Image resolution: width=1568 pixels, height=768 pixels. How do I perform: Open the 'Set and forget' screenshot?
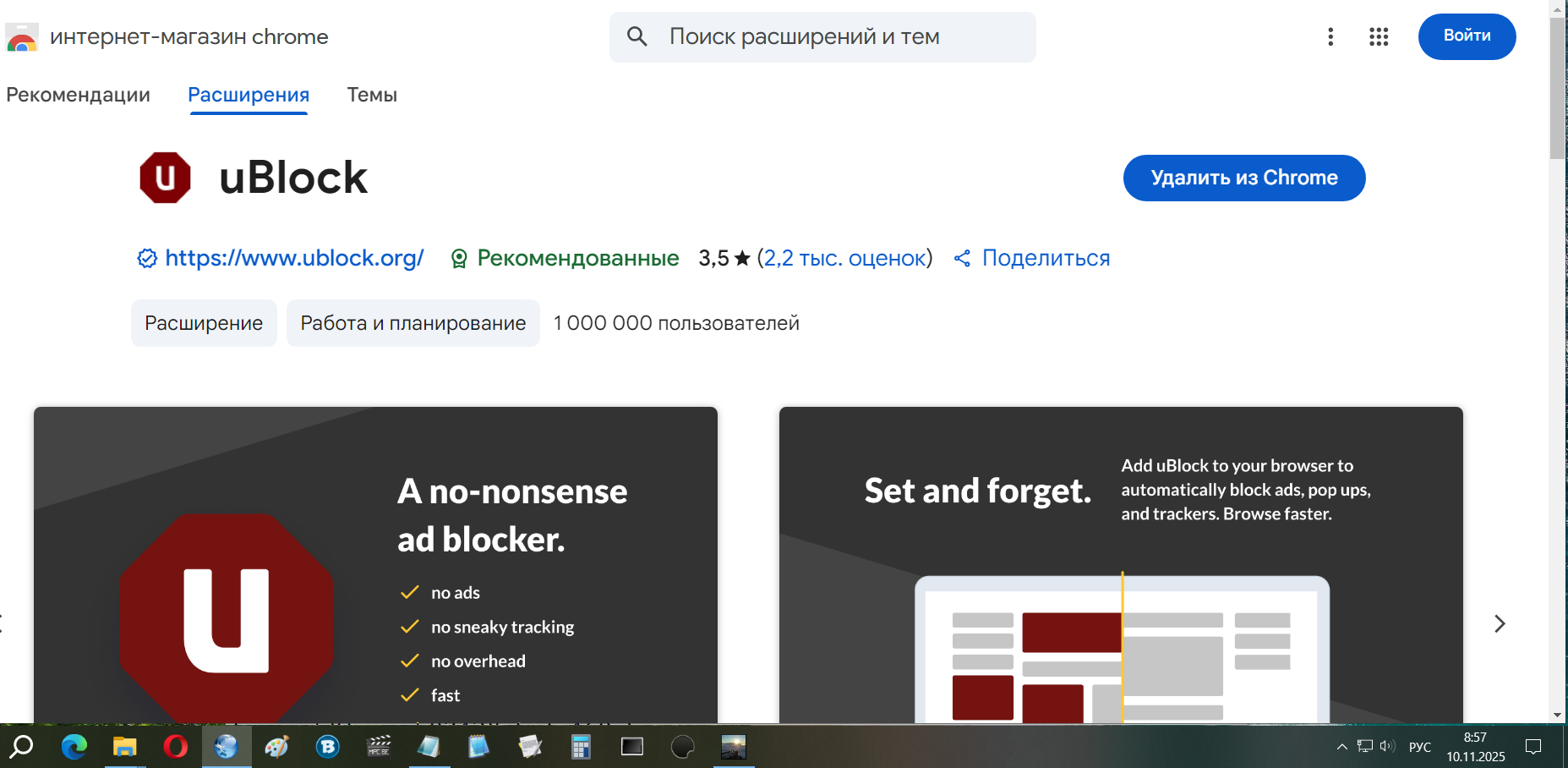tap(1121, 565)
